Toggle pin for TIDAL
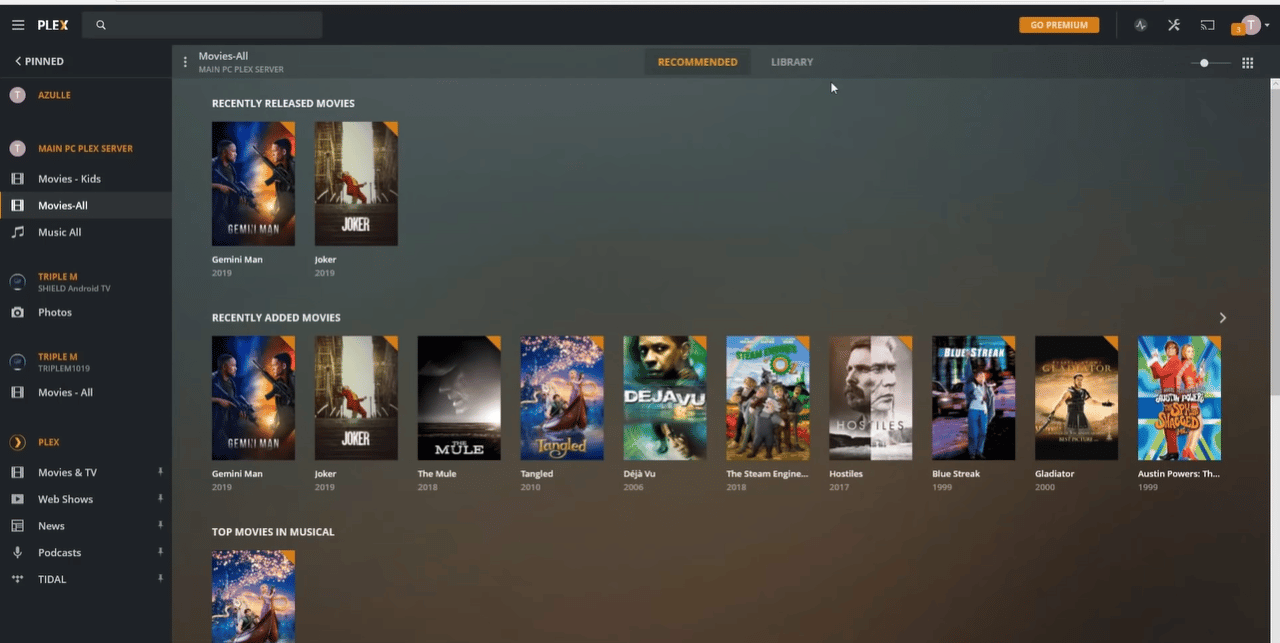 pos(160,579)
